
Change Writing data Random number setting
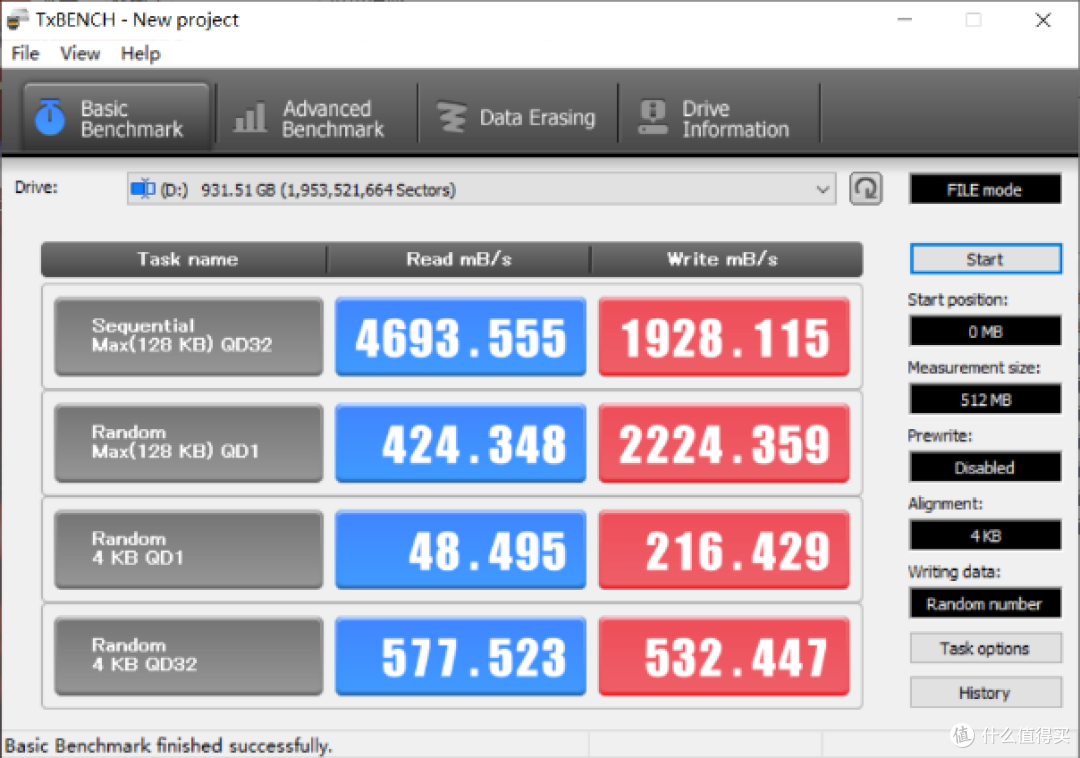(985, 604)
